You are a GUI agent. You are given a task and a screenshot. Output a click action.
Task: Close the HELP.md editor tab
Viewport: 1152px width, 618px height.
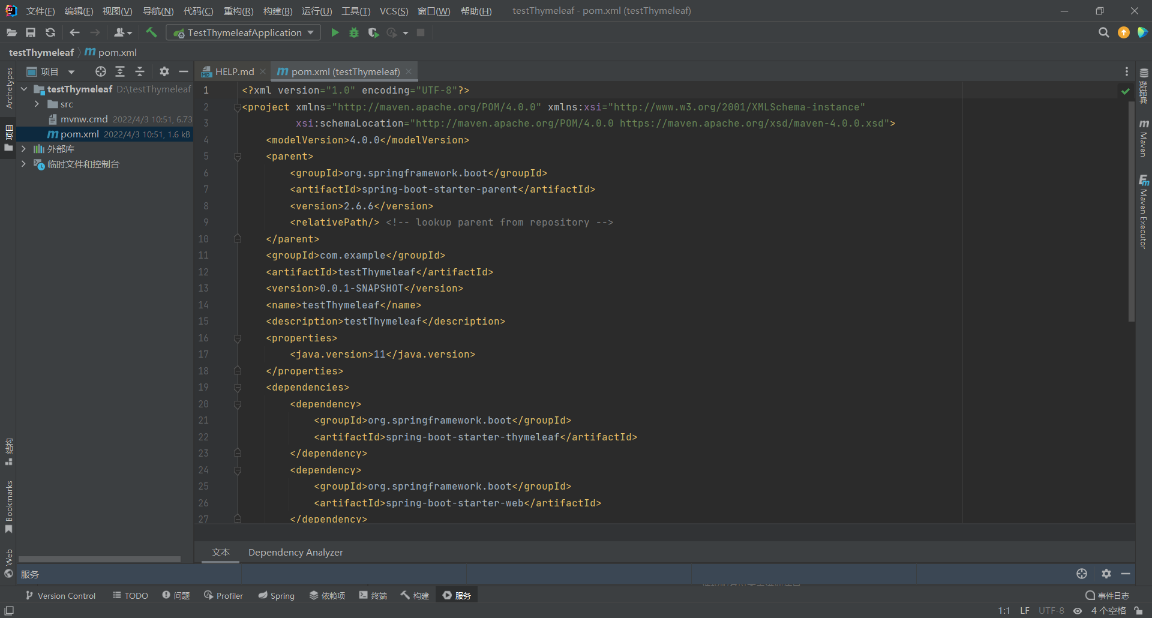(262, 71)
